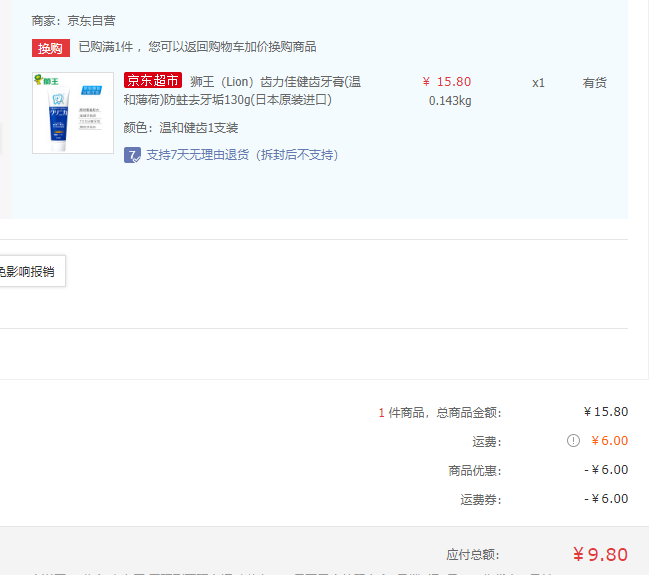Image resolution: width=664 pixels, height=575 pixels.
Task: Click the orange shipping fee ¥6.00
Action: click(x=609, y=441)
